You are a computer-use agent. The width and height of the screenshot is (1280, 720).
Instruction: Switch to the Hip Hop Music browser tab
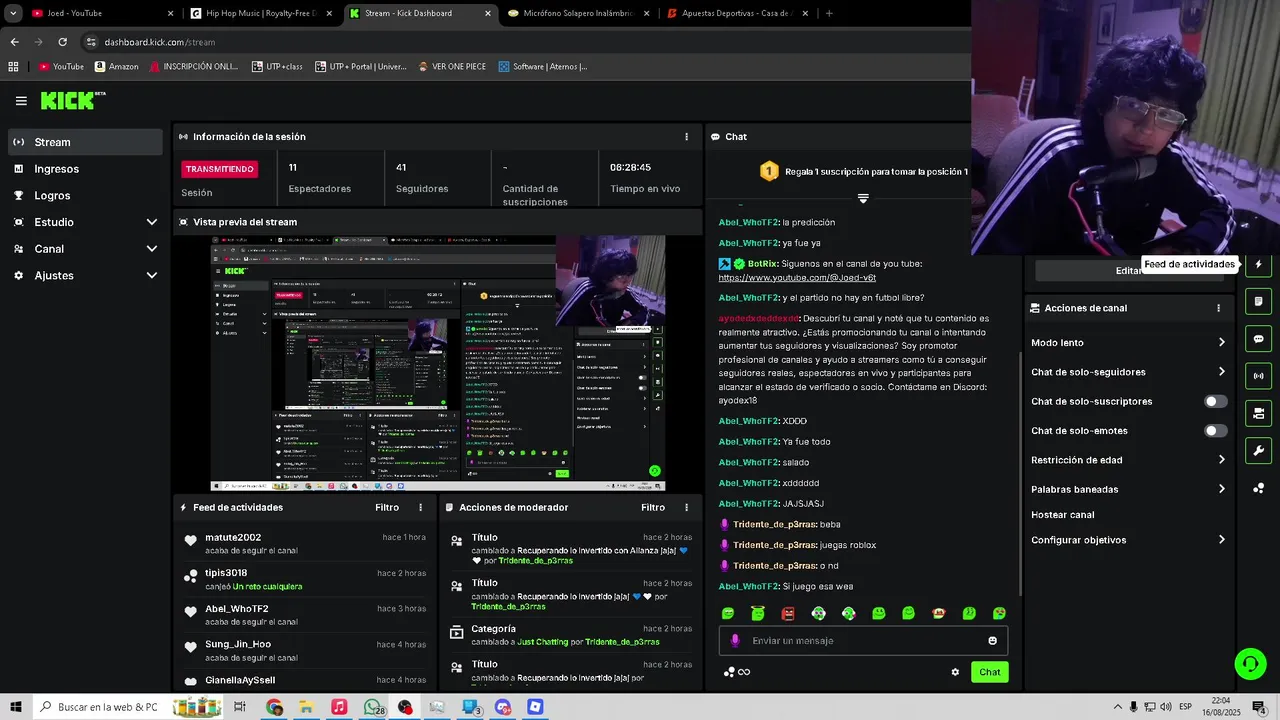[x=262, y=13]
